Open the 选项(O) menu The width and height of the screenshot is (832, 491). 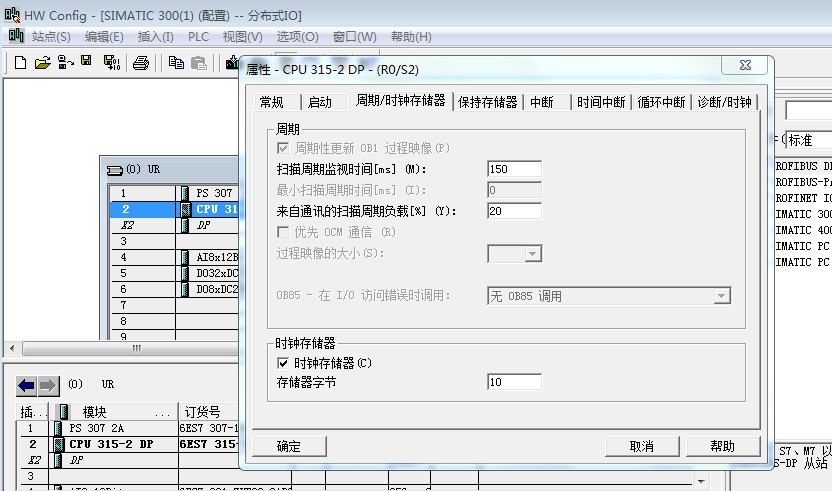297,37
